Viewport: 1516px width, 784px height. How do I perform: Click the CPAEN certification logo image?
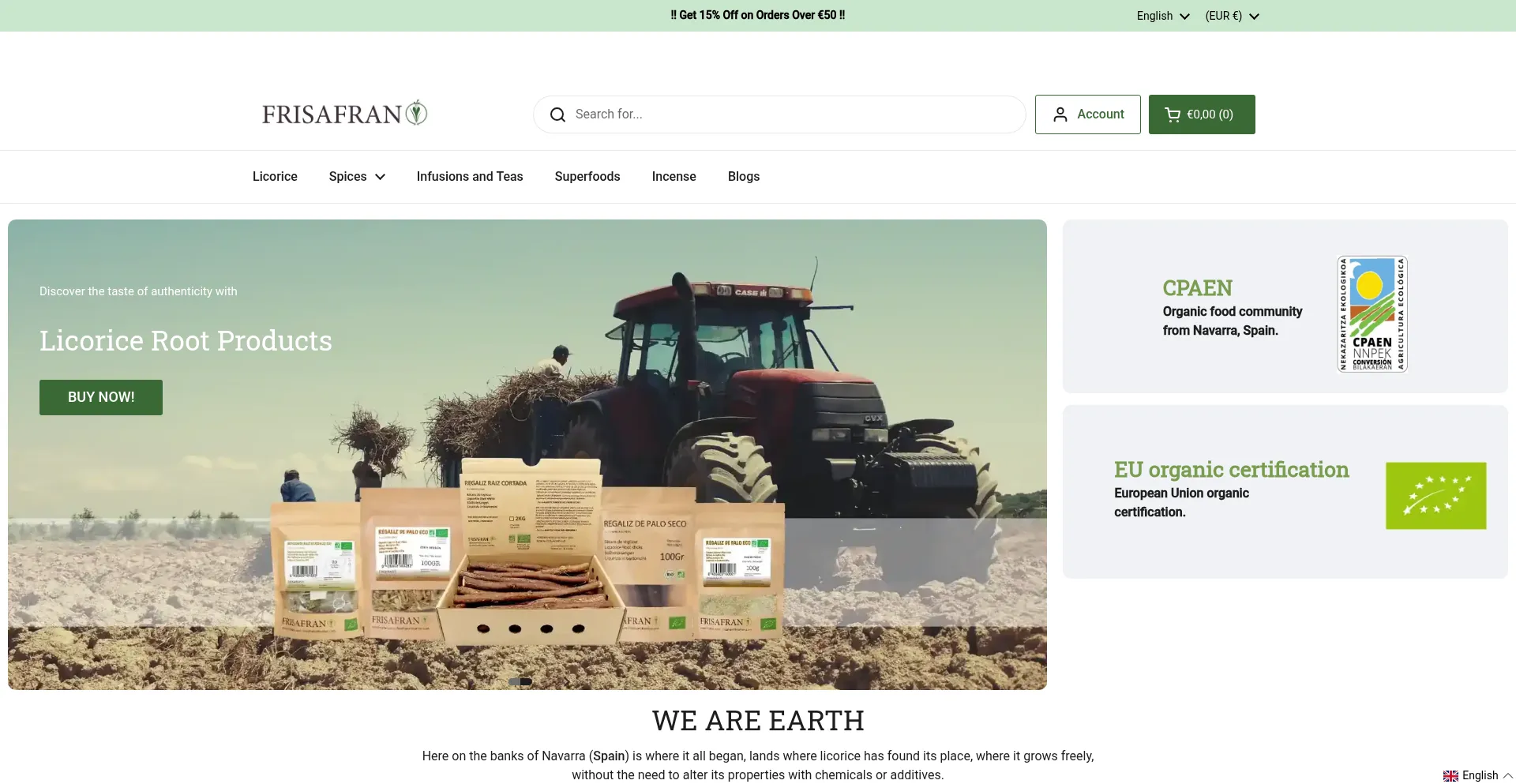click(1372, 314)
